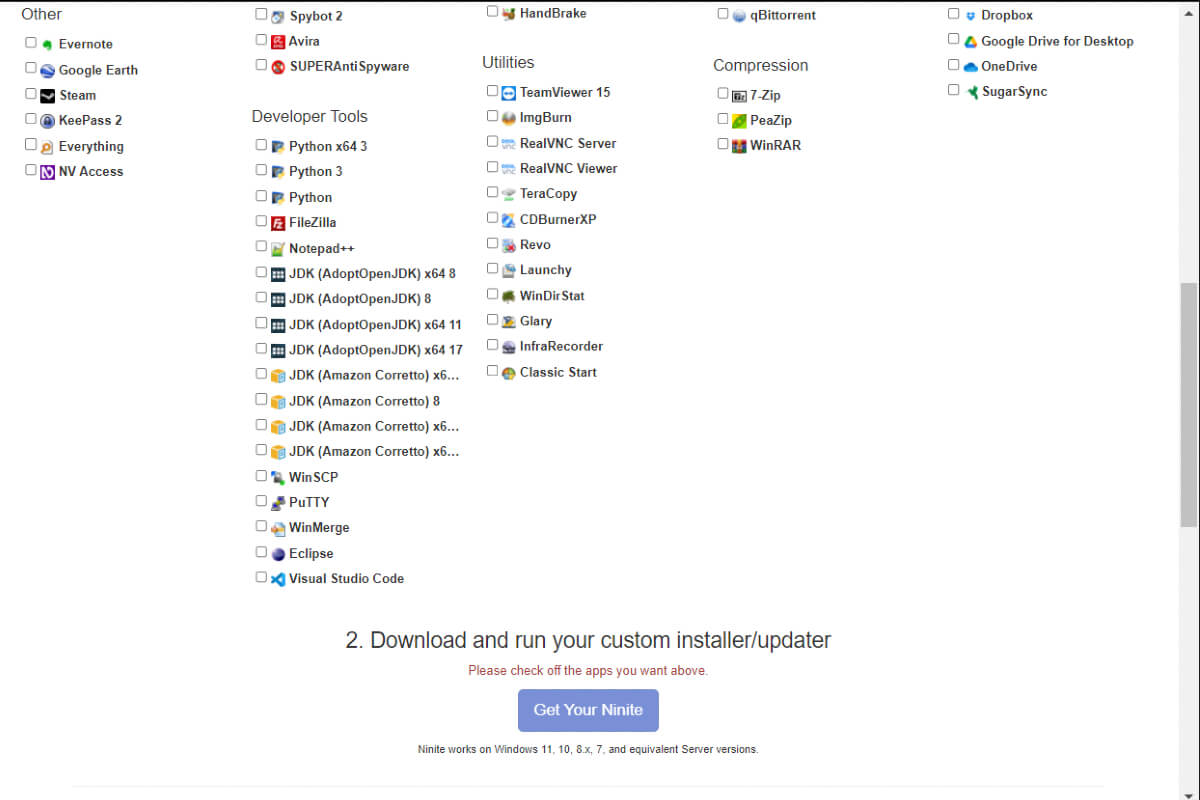Check the RealVNC Server checkbox
The width and height of the screenshot is (1200, 800).
[492, 142]
